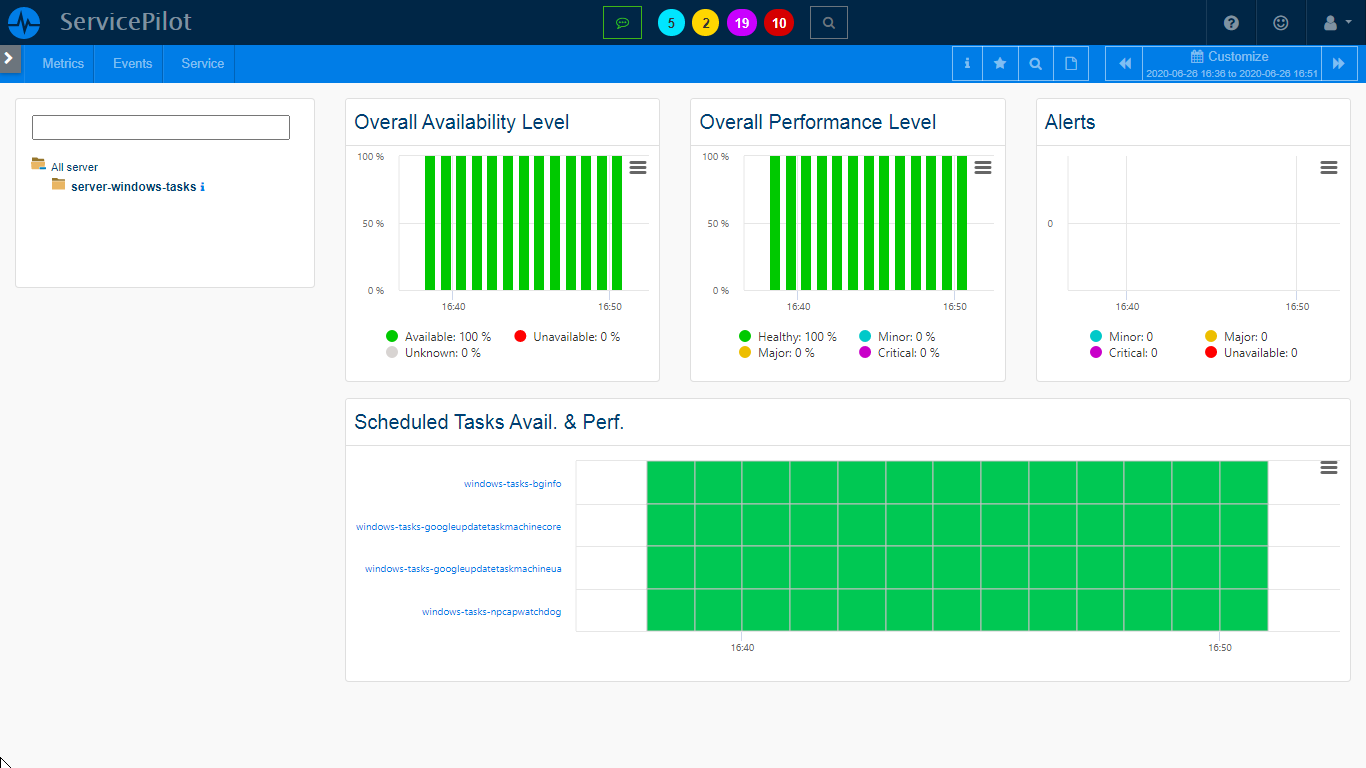Open the info icon in blue toolbar

tap(967, 64)
